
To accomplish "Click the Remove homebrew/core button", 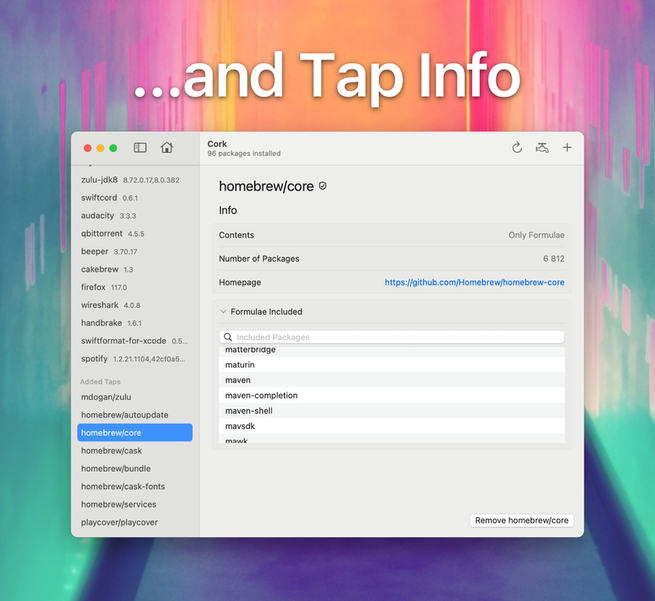I will [521, 520].
